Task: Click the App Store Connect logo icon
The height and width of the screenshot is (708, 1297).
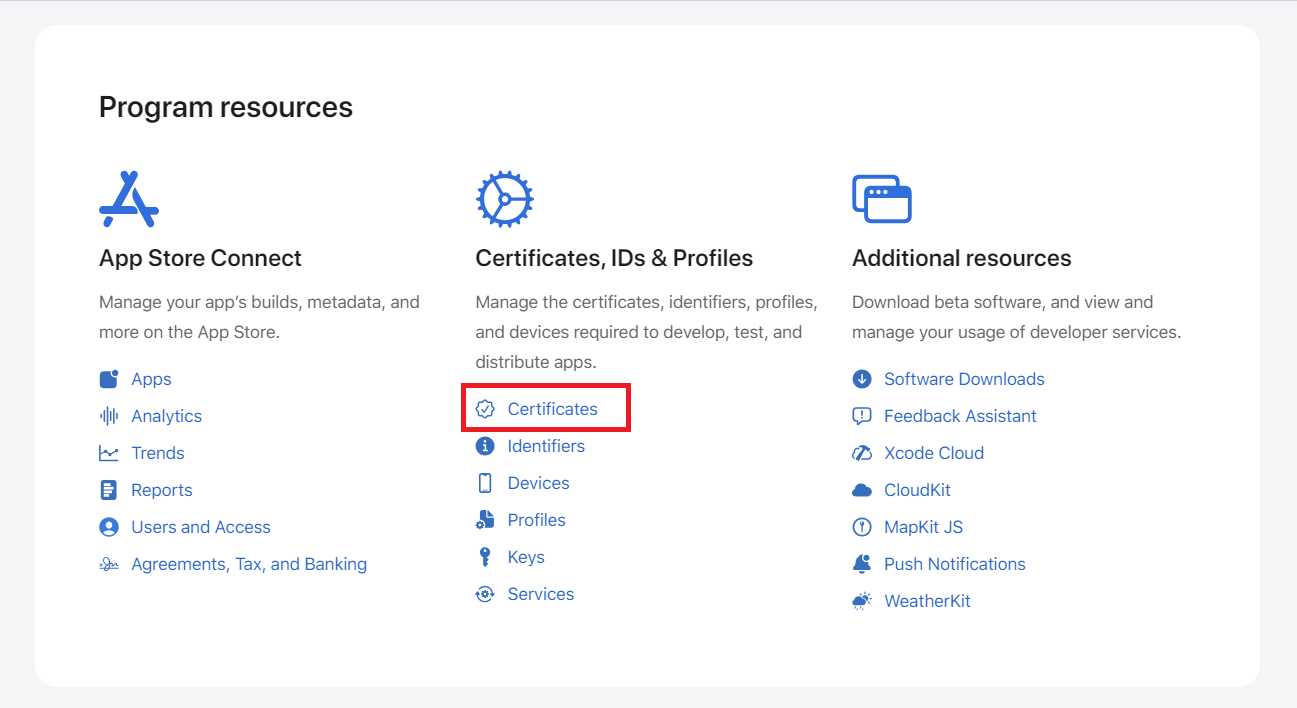Action: [129, 199]
